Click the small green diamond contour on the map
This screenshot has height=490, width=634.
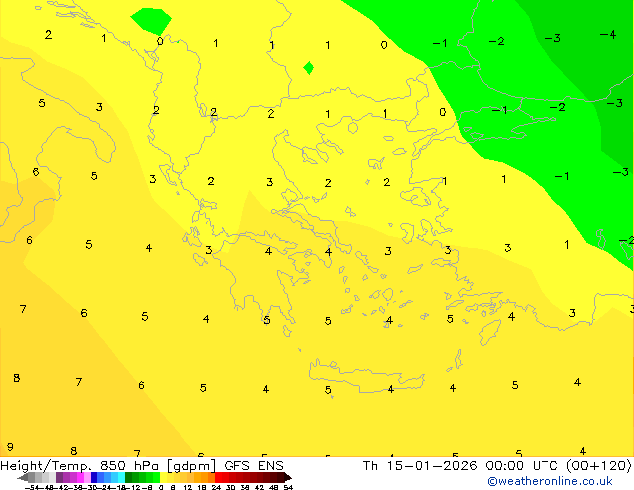click(x=309, y=68)
